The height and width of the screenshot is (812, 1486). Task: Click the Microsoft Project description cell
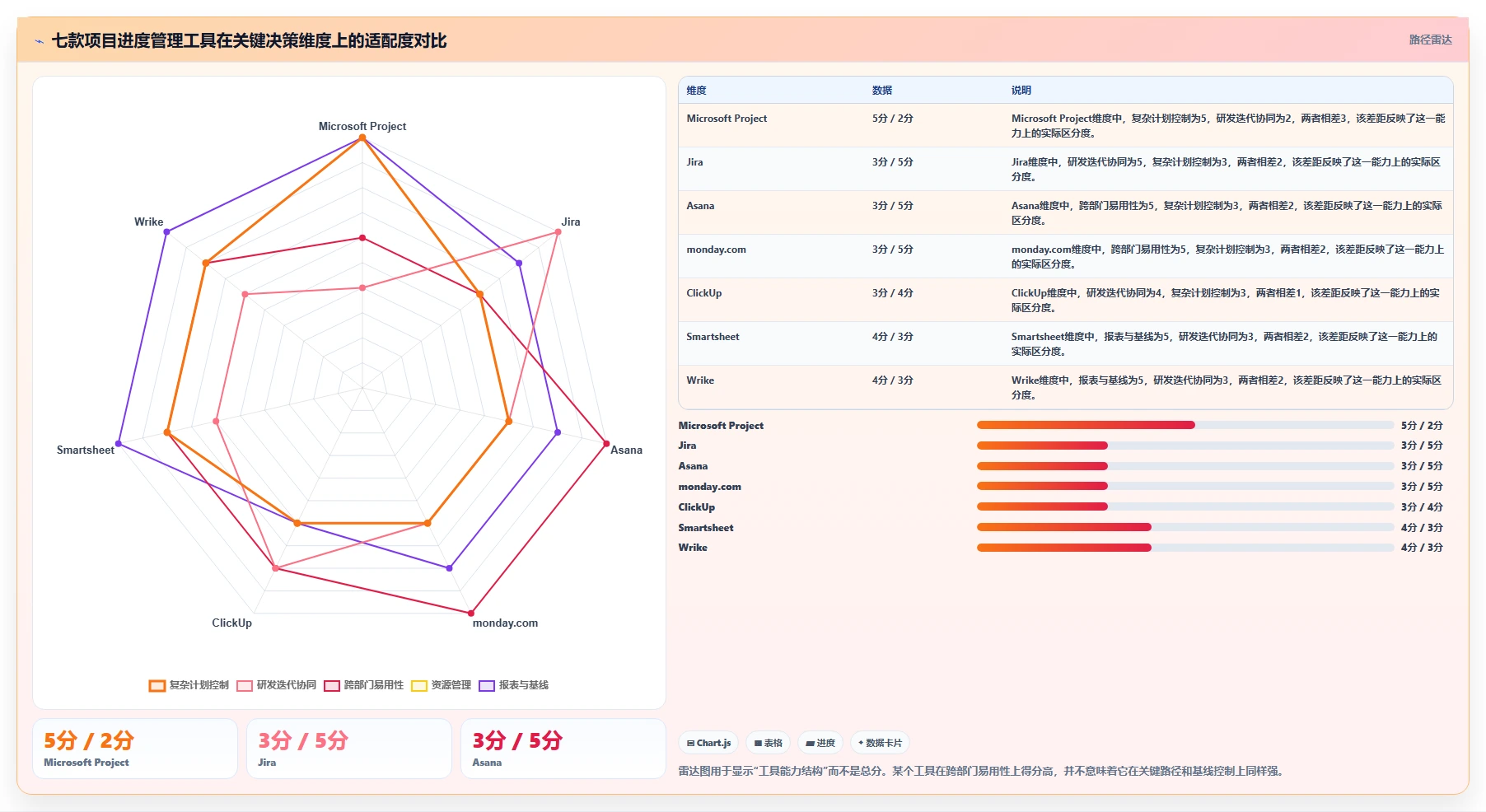coord(1228,126)
